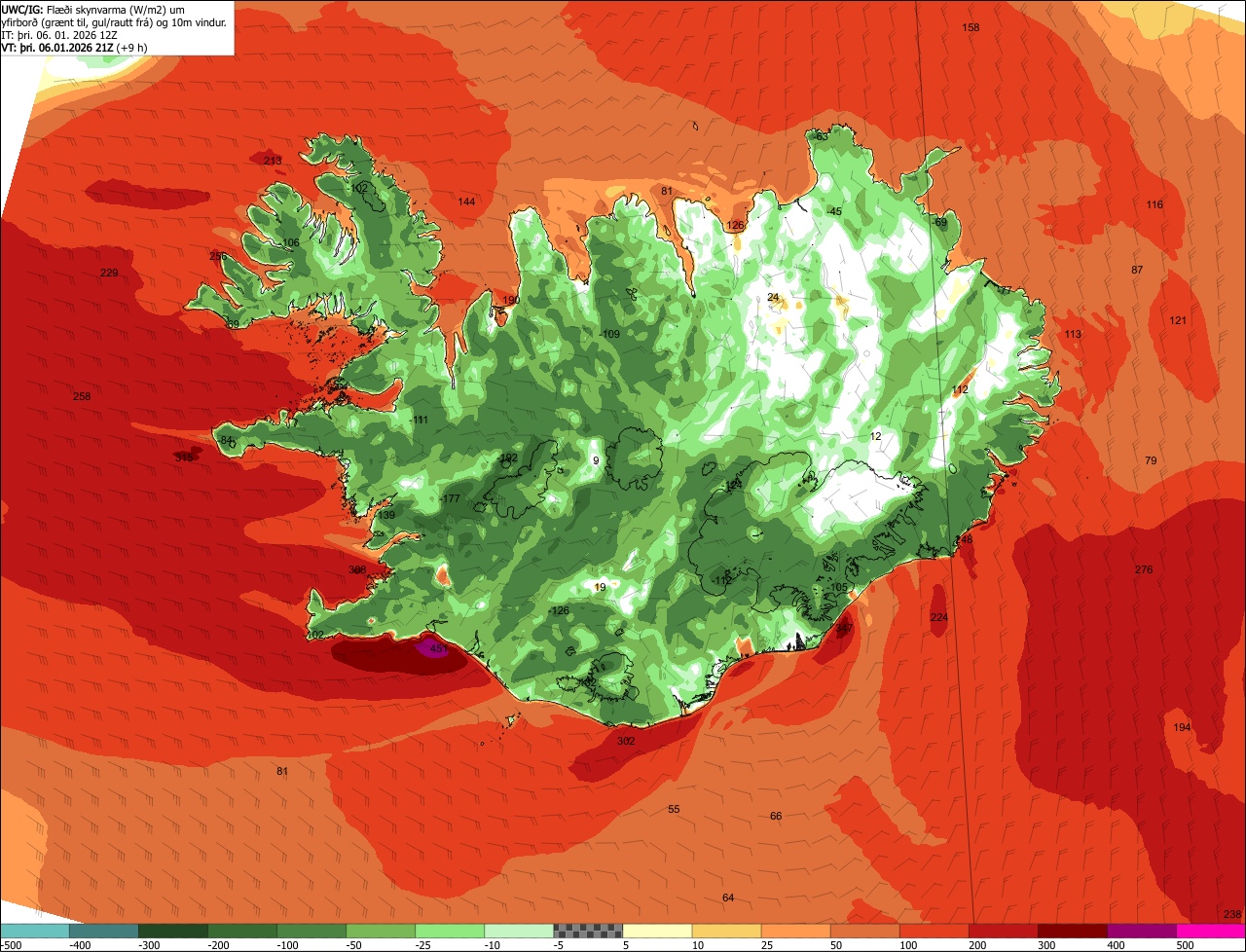The height and width of the screenshot is (952, 1246).
Task: Click the map value 238 in the corner
Action: (1232, 914)
